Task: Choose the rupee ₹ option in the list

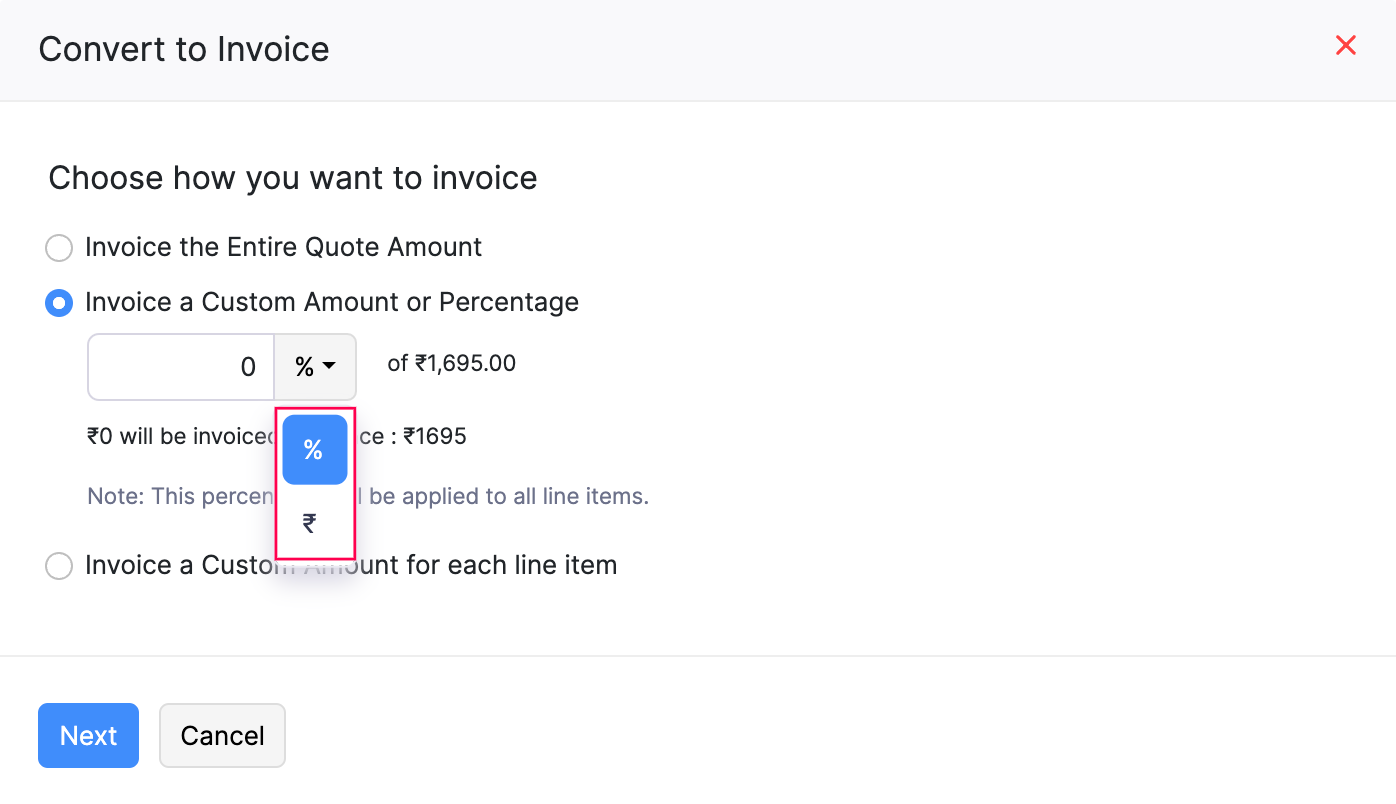Action: click(310, 523)
